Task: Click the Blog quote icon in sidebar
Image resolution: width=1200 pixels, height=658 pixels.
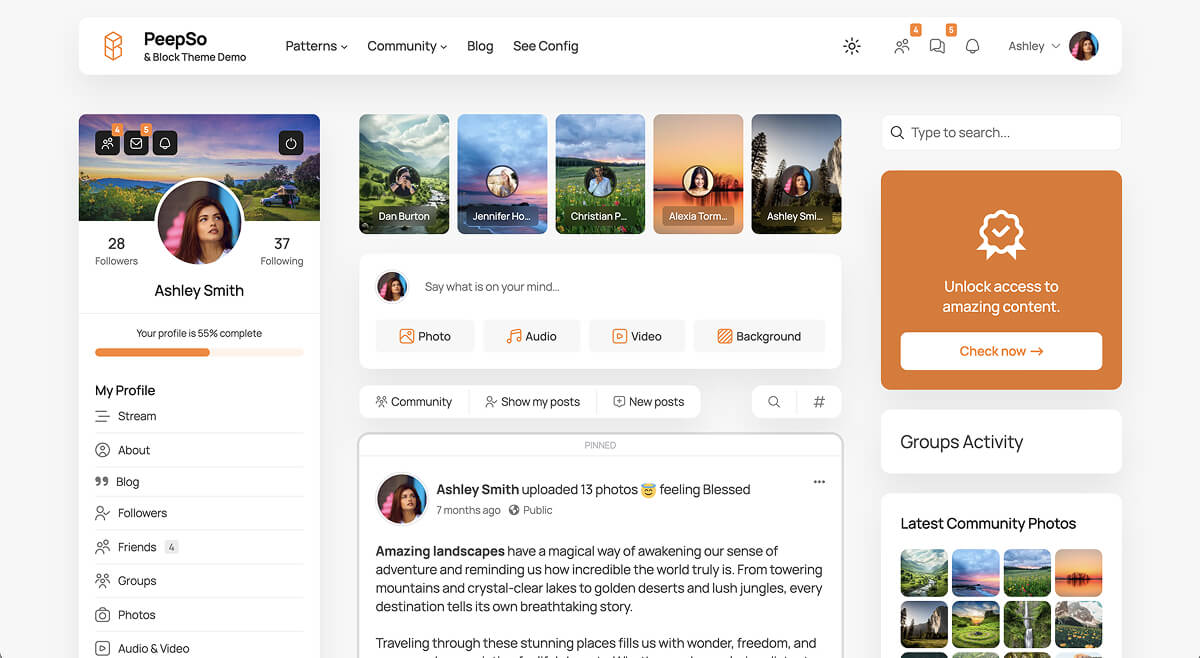Action: click(102, 482)
